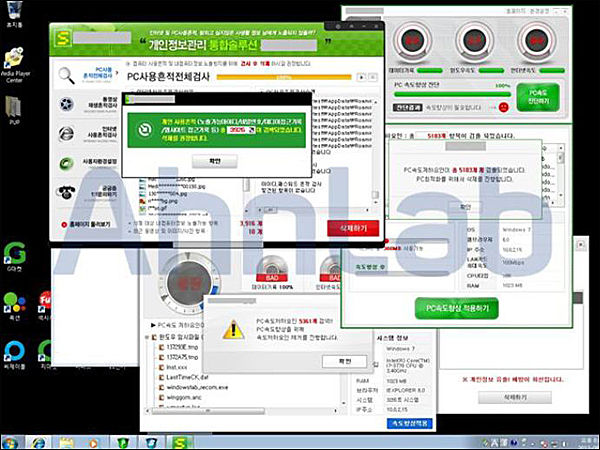Click the middle red gauge dial in speed window
The image size is (600, 450).
[474, 40]
